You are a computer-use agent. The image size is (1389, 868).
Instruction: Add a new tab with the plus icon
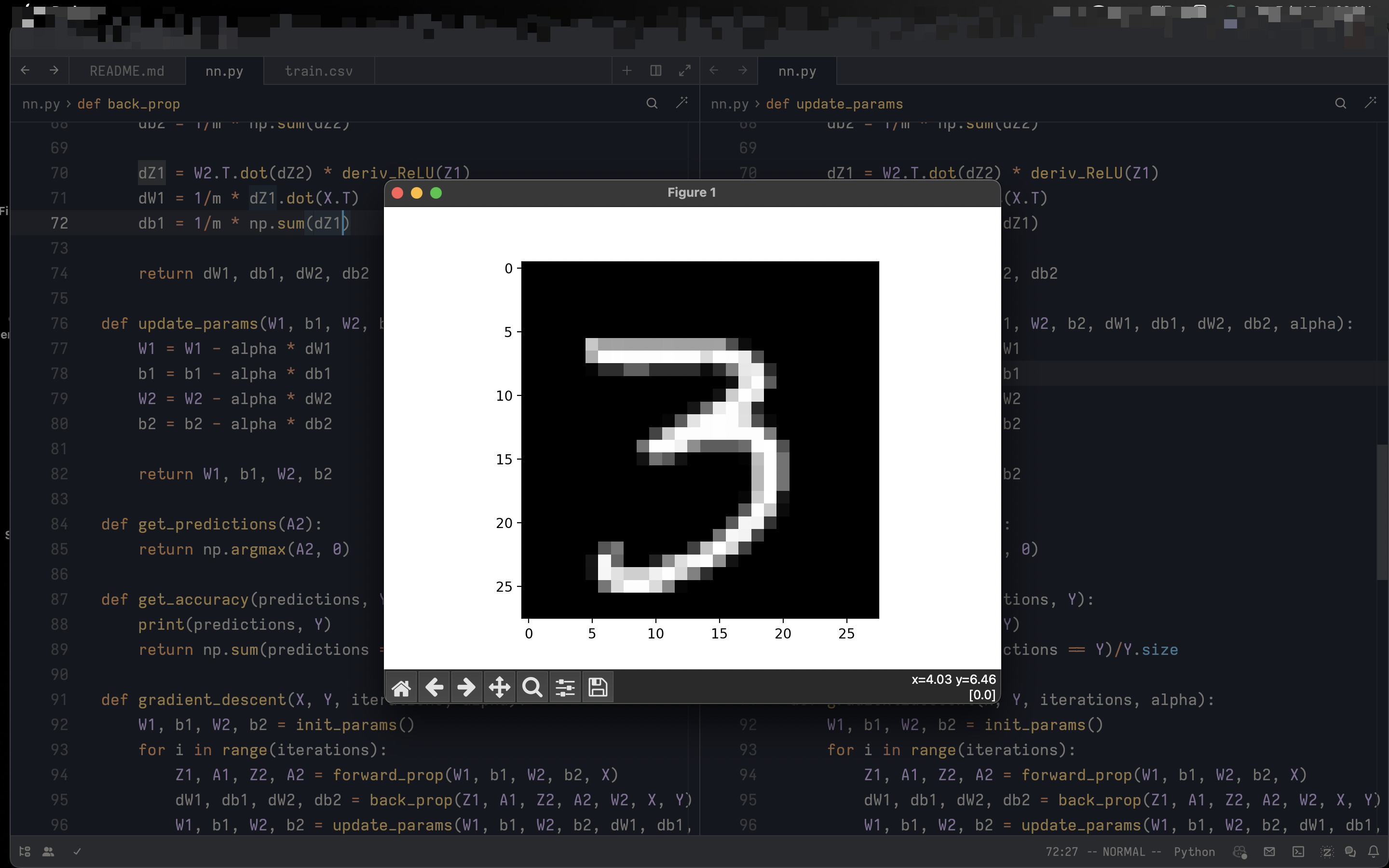tap(627, 70)
